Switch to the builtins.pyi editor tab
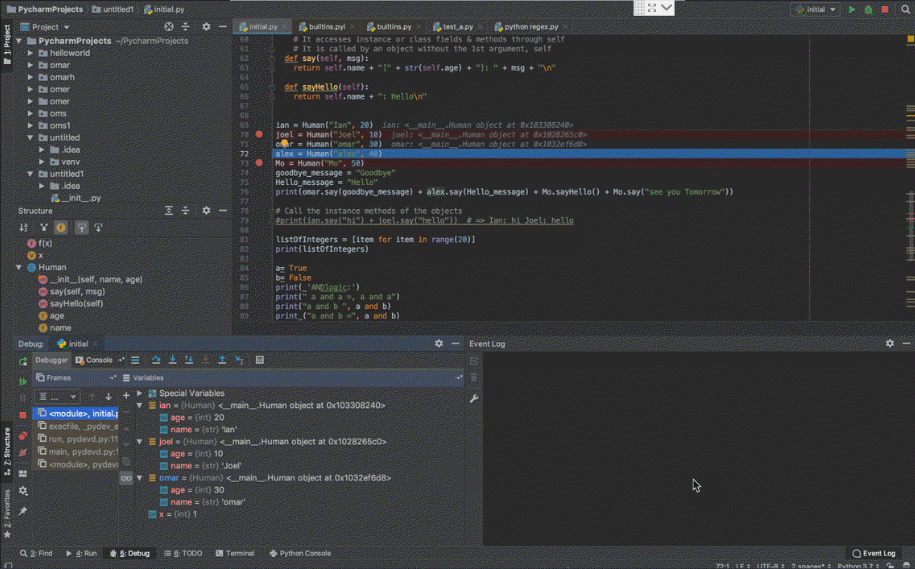Viewport: 915px width, 569px height. (x=327, y=27)
